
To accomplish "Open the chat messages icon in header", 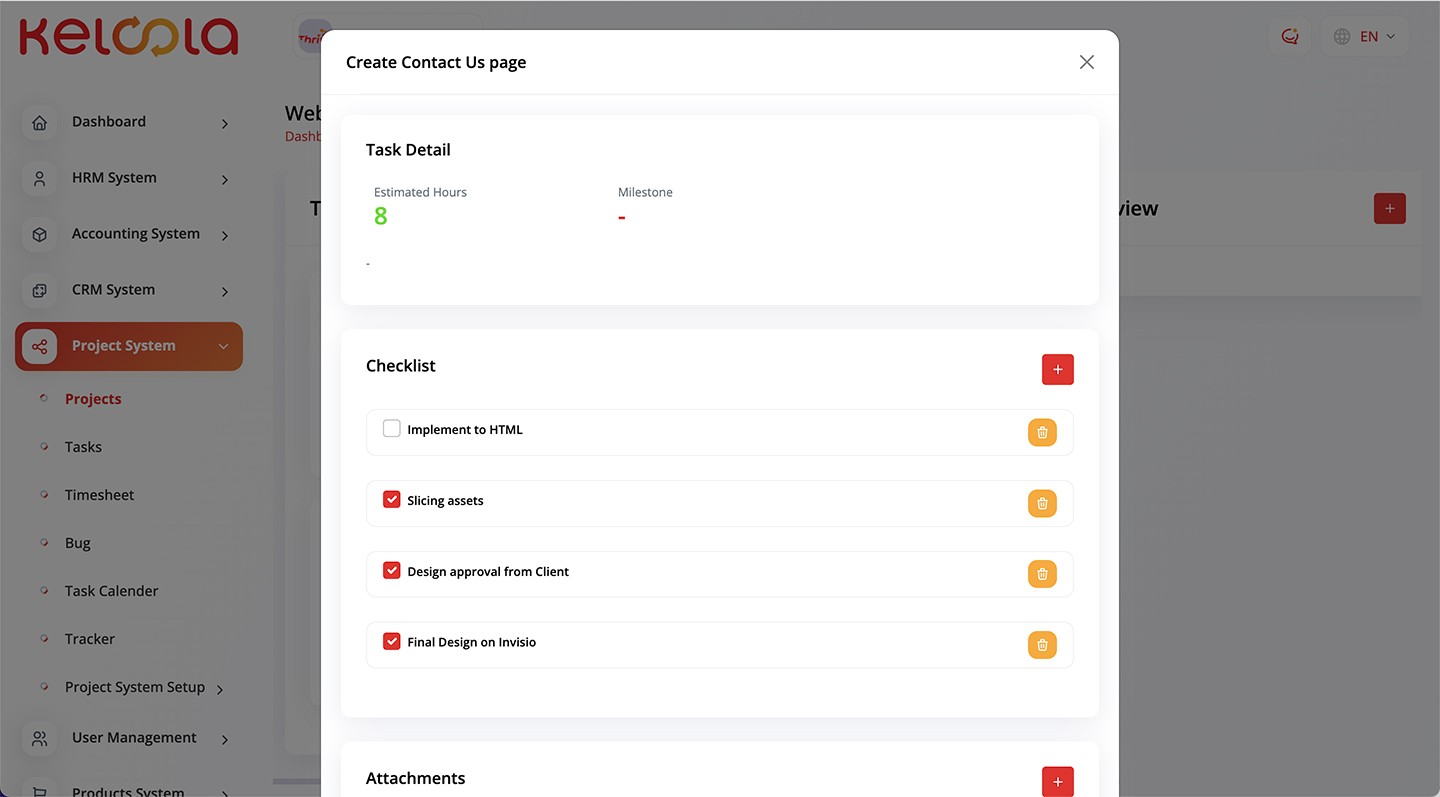I will tap(1289, 37).
